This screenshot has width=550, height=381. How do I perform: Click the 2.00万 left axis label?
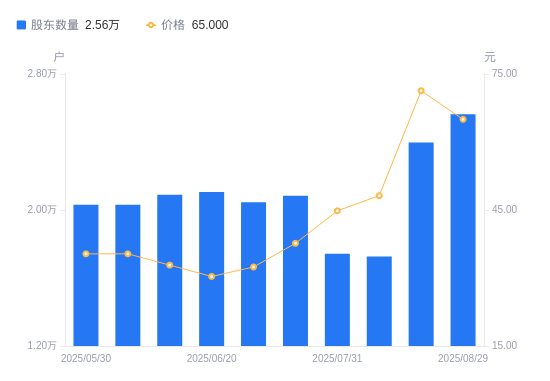[x=42, y=210]
